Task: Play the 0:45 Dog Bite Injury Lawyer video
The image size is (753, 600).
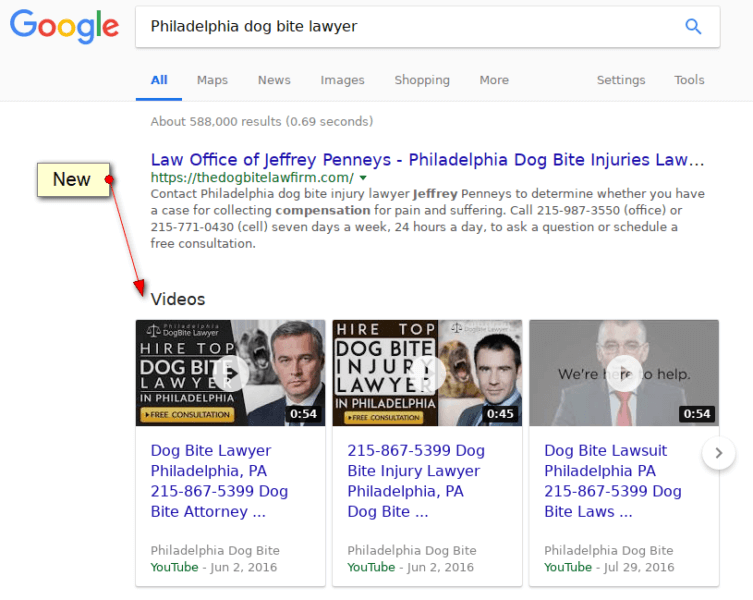Action: tap(427, 373)
